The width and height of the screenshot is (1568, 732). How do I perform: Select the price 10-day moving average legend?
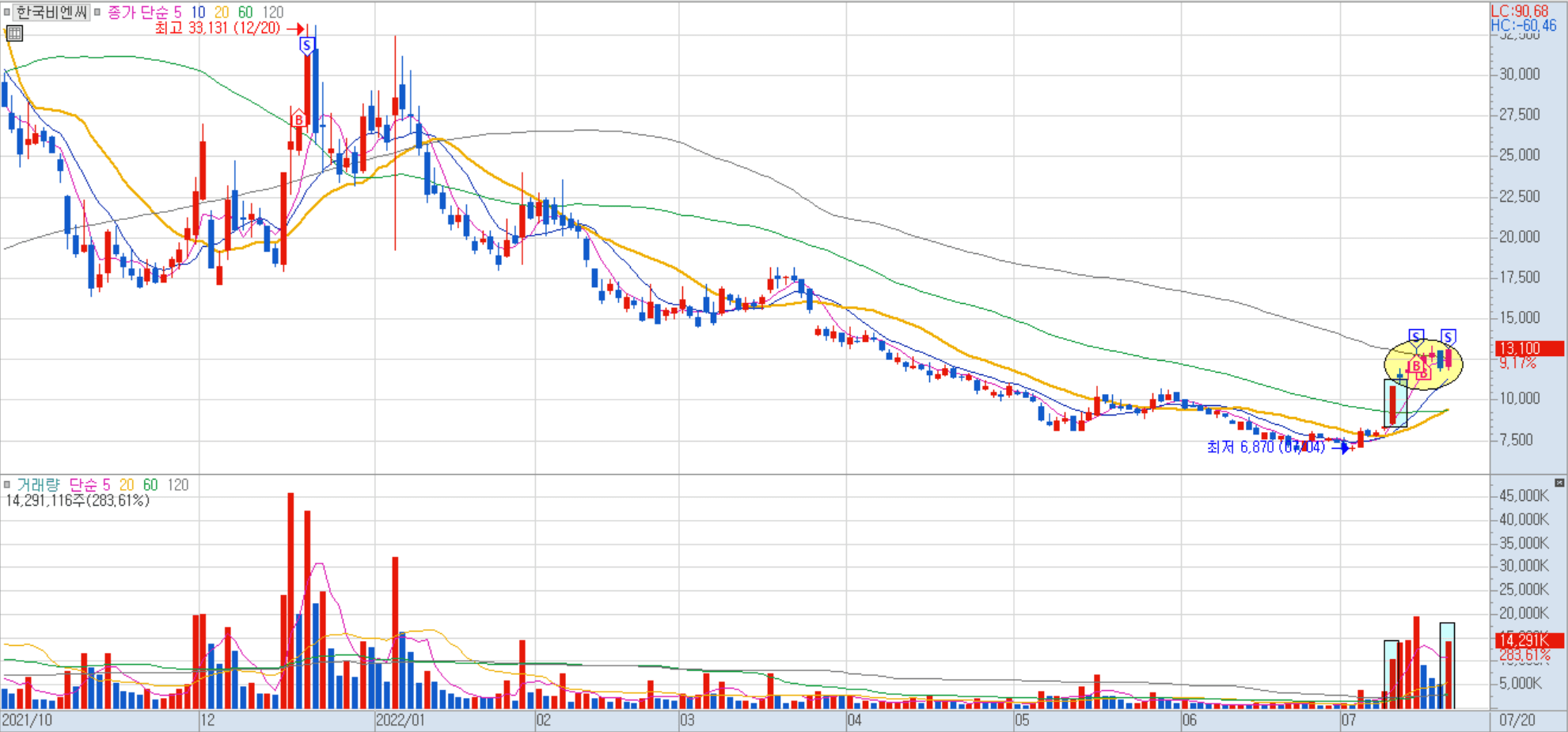click(x=198, y=12)
